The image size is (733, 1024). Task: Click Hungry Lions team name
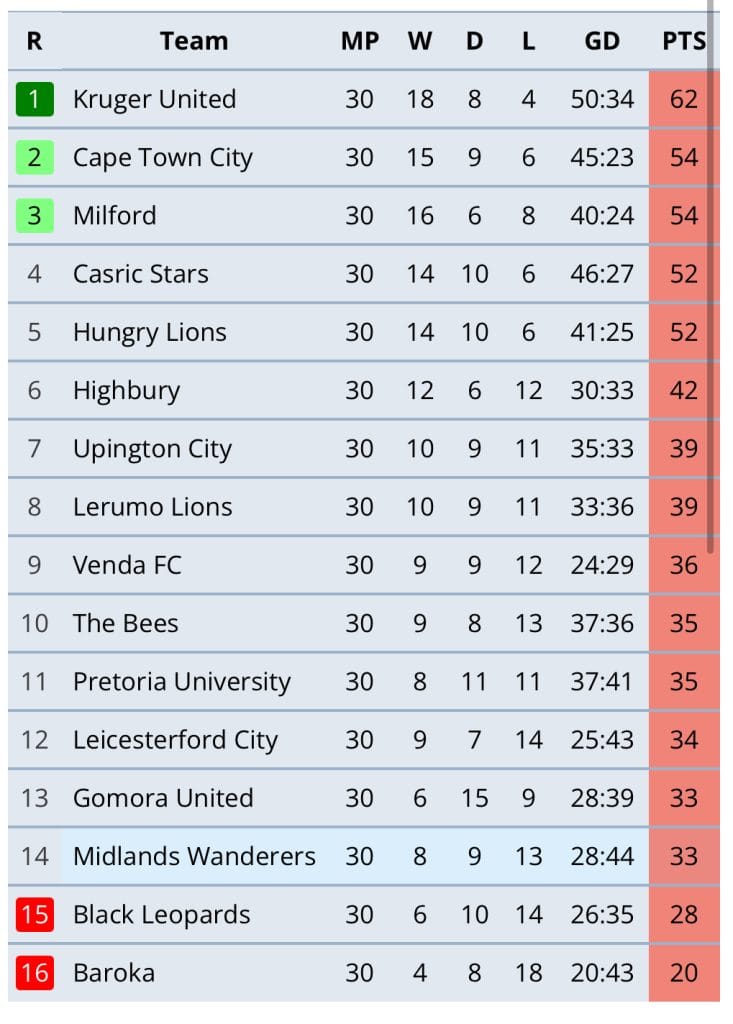click(150, 332)
